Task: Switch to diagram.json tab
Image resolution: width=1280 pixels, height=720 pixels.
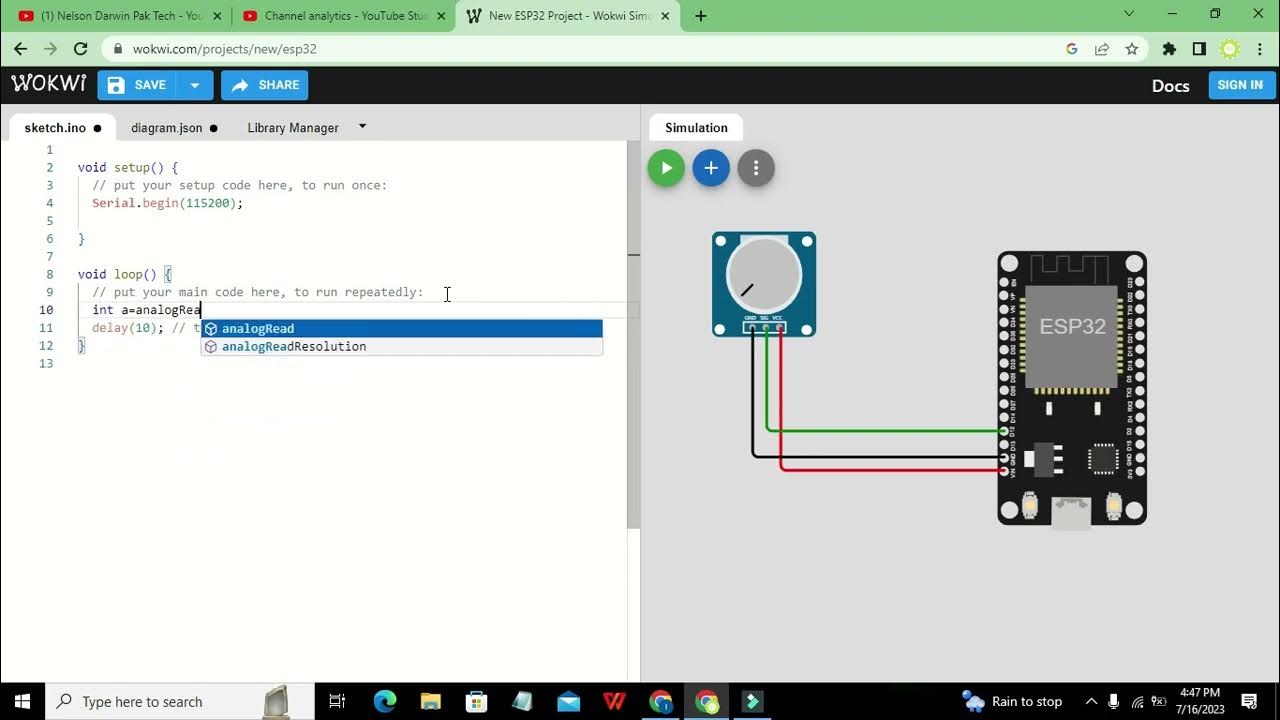Action: click(174, 128)
